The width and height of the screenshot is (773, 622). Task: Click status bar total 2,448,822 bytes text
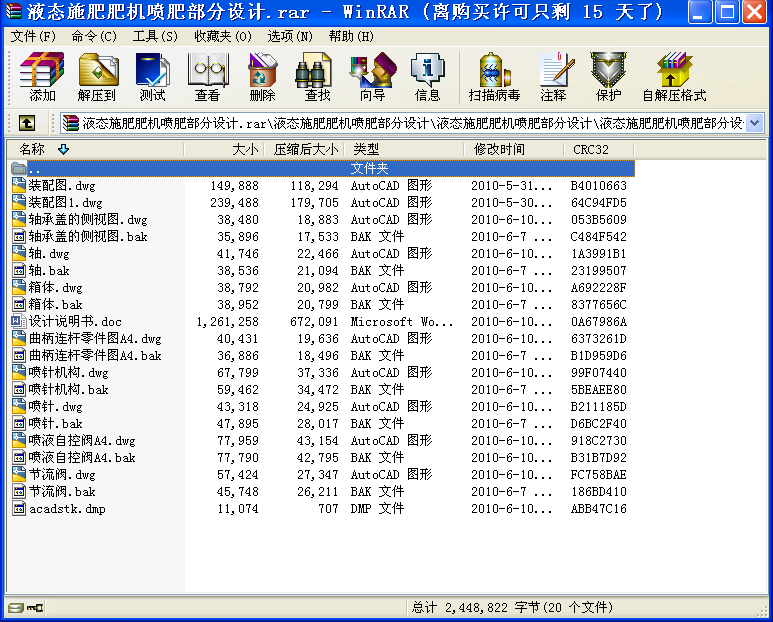(x=512, y=608)
